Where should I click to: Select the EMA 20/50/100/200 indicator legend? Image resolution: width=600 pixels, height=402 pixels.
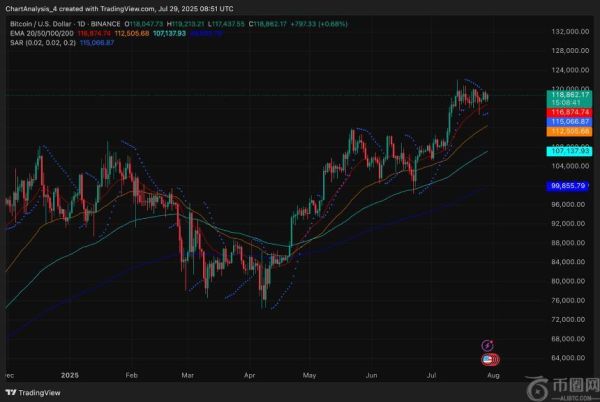pos(36,31)
